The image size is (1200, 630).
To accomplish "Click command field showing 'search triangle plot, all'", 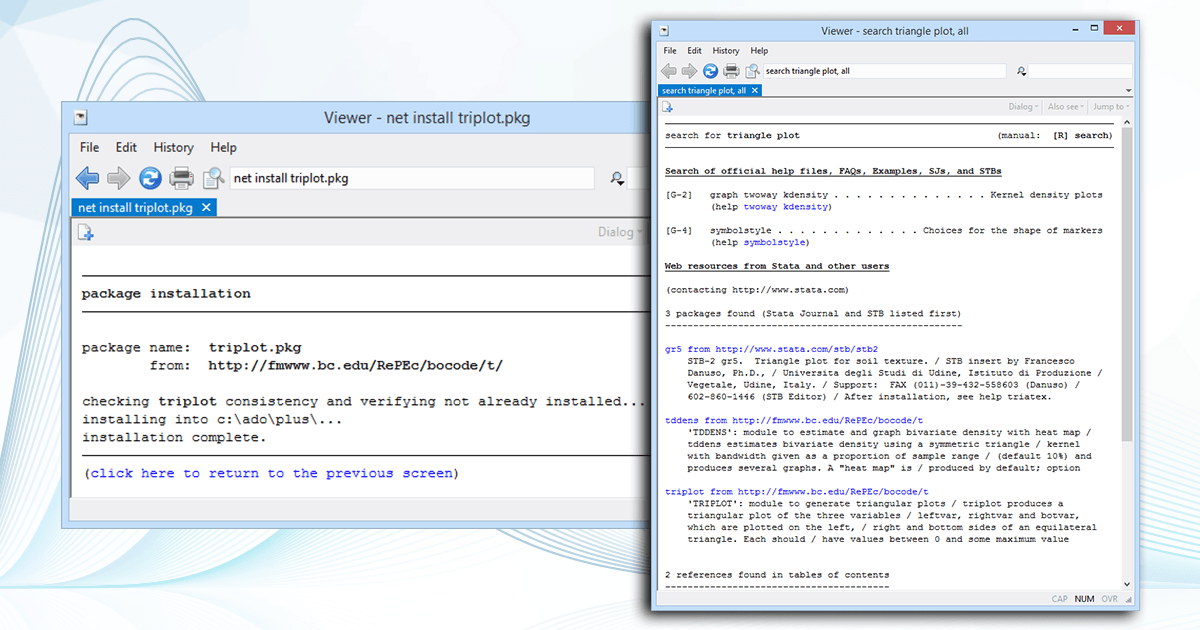I will pos(884,71).
